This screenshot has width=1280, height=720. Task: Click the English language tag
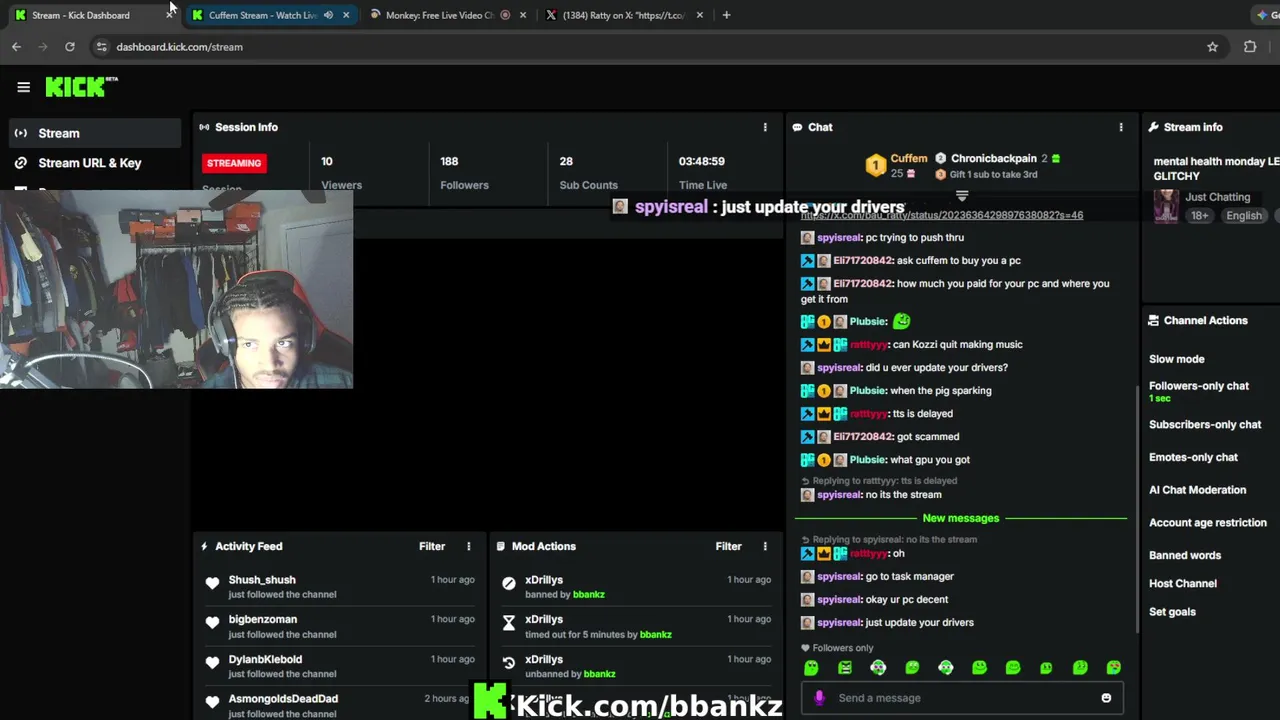(1244, 216)
